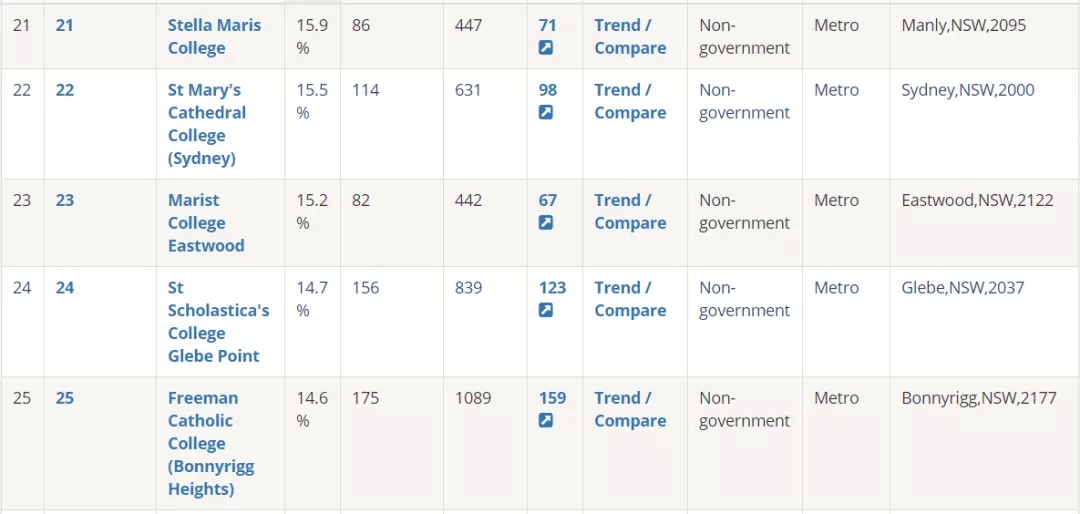
Task: Open St Scholastica's College Glebe Point link
Action: pyautogui.click(x=218, y=322)
